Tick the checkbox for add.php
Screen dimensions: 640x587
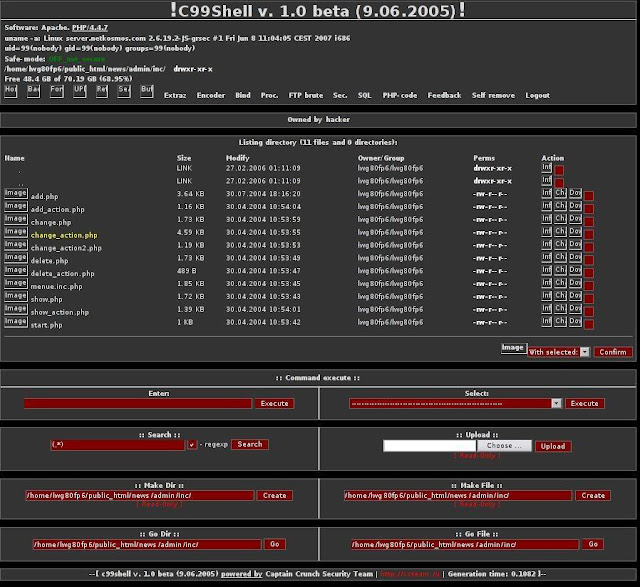pos(589,196)
